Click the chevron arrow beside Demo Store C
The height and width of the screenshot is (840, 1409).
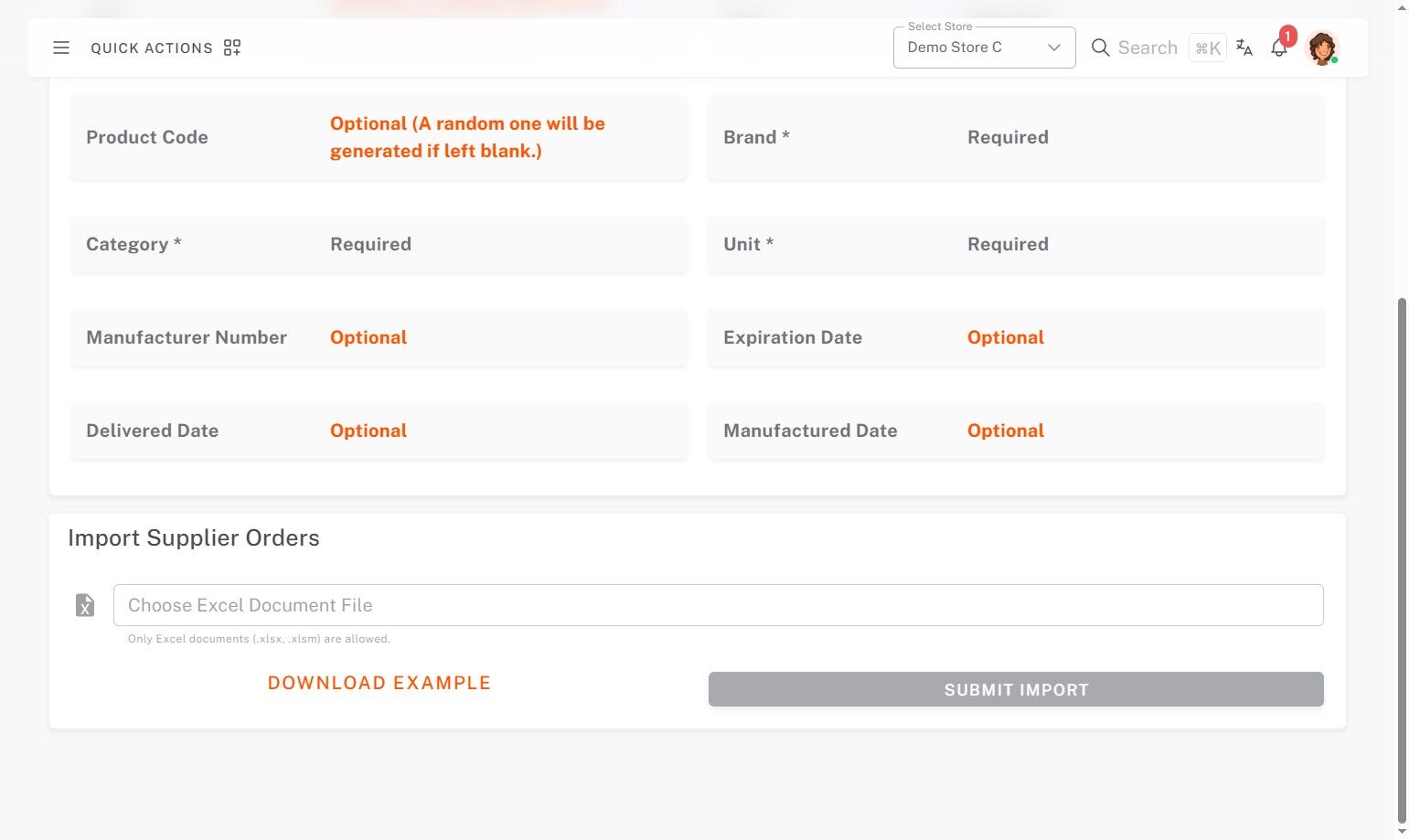(1054, 48)
